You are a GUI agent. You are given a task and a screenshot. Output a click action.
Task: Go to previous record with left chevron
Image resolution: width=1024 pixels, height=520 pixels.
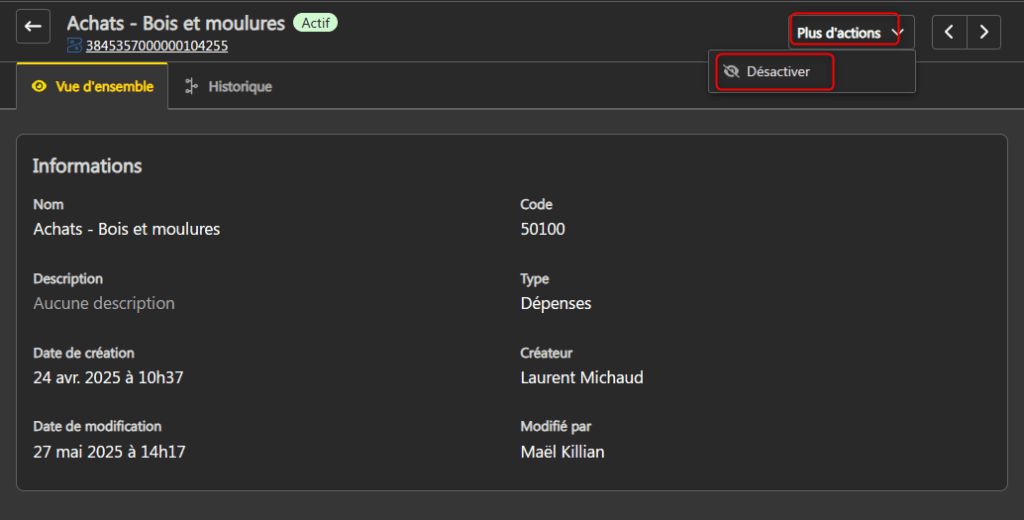pyautogui.click(x=949, y=32)
